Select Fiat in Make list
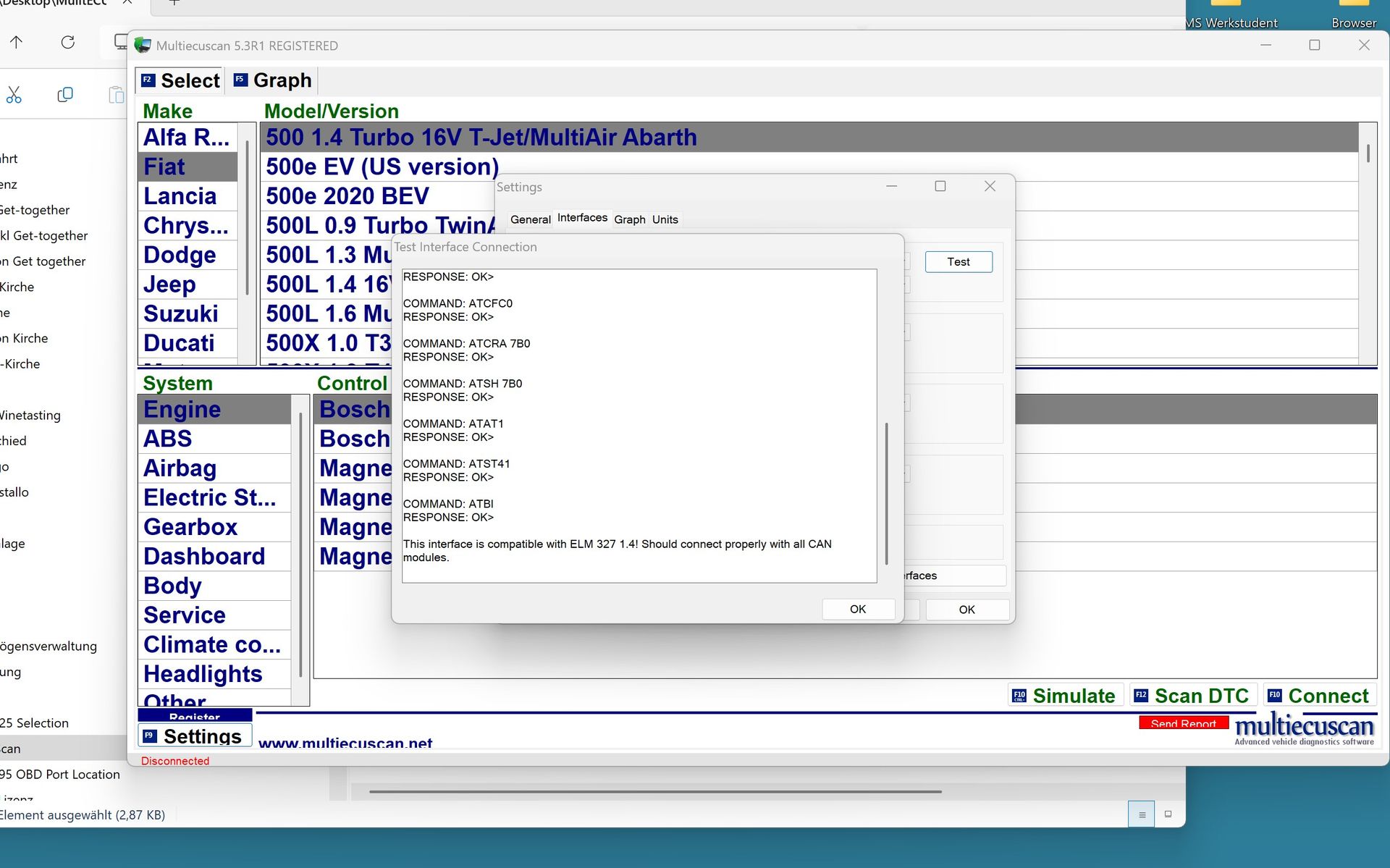The width and height of the screenshot is (1390, 868). point(188,167)
